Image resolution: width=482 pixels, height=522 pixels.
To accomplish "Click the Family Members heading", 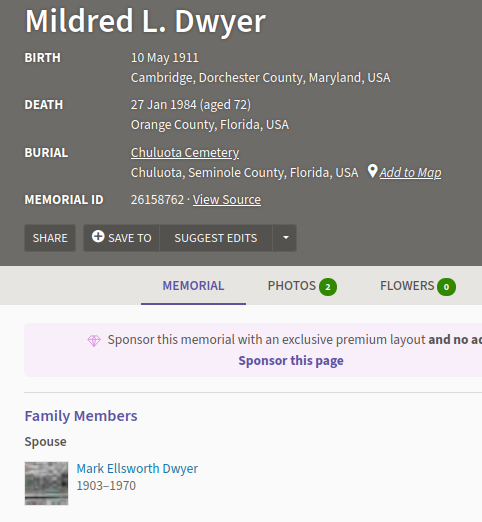I will 81,416.
